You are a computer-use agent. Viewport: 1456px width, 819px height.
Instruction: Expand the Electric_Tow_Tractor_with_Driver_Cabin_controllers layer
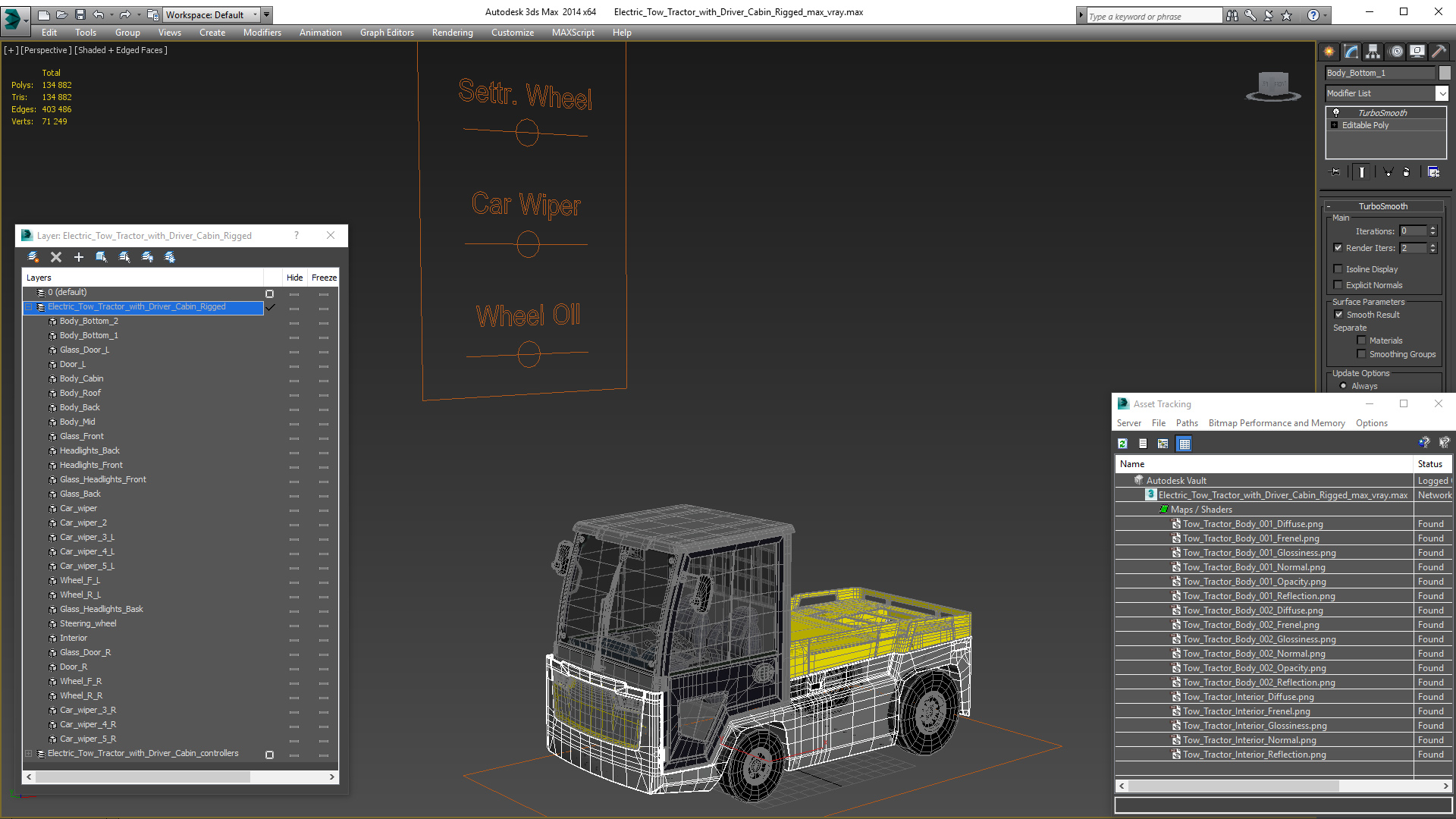[29, 754]
